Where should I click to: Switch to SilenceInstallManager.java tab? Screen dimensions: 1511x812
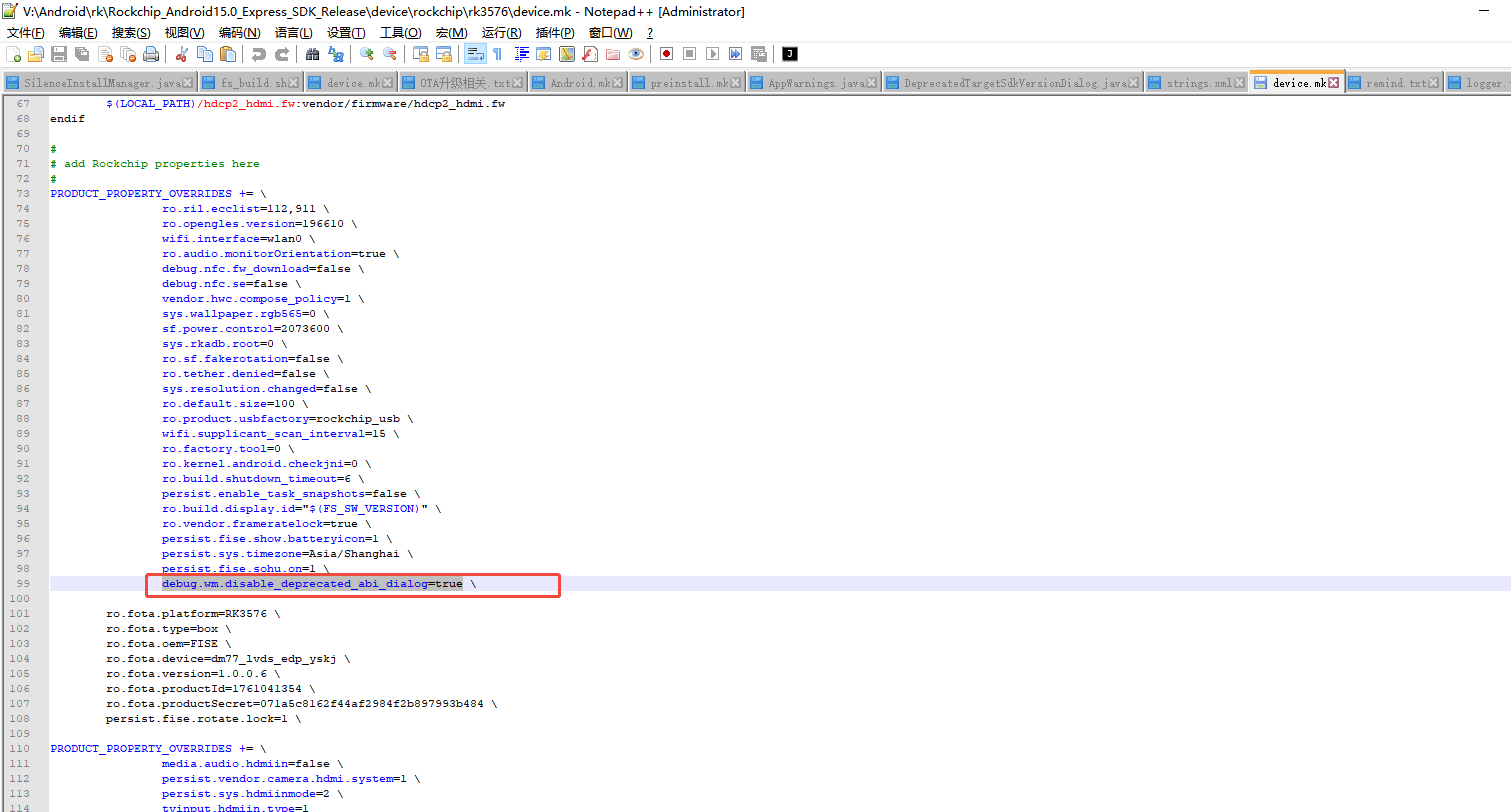tap(100, 83)
